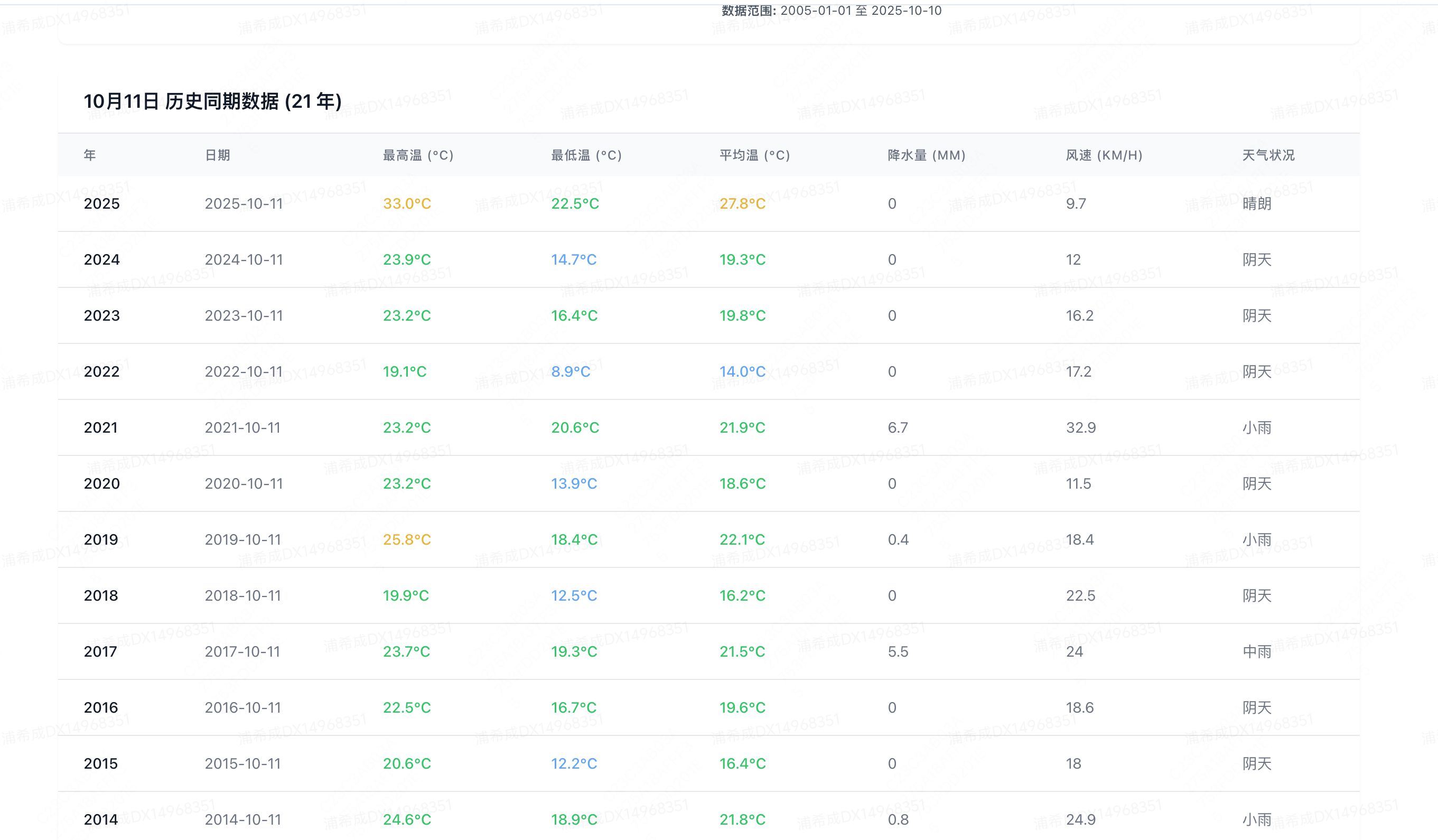Click the 33.0°C high temperature value
Image resolution: width=1438 pixels, height=840 pixels.
(406, 204)
